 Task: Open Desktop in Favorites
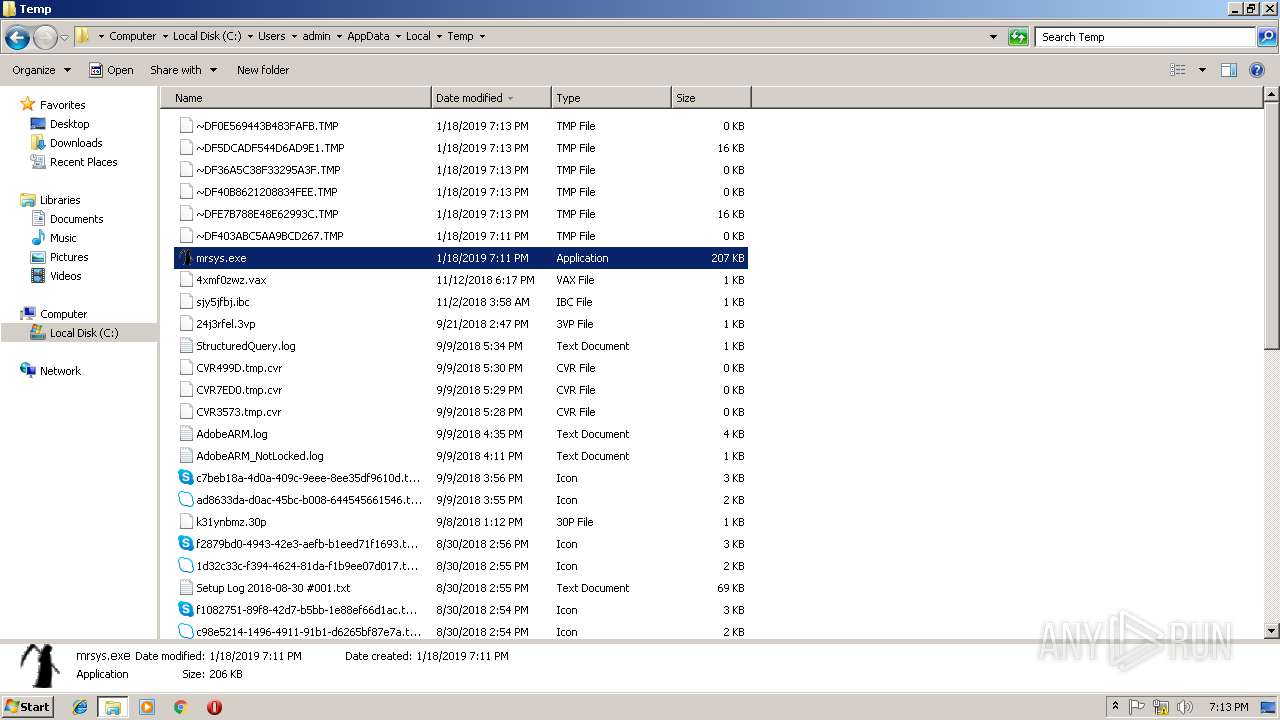69,124
